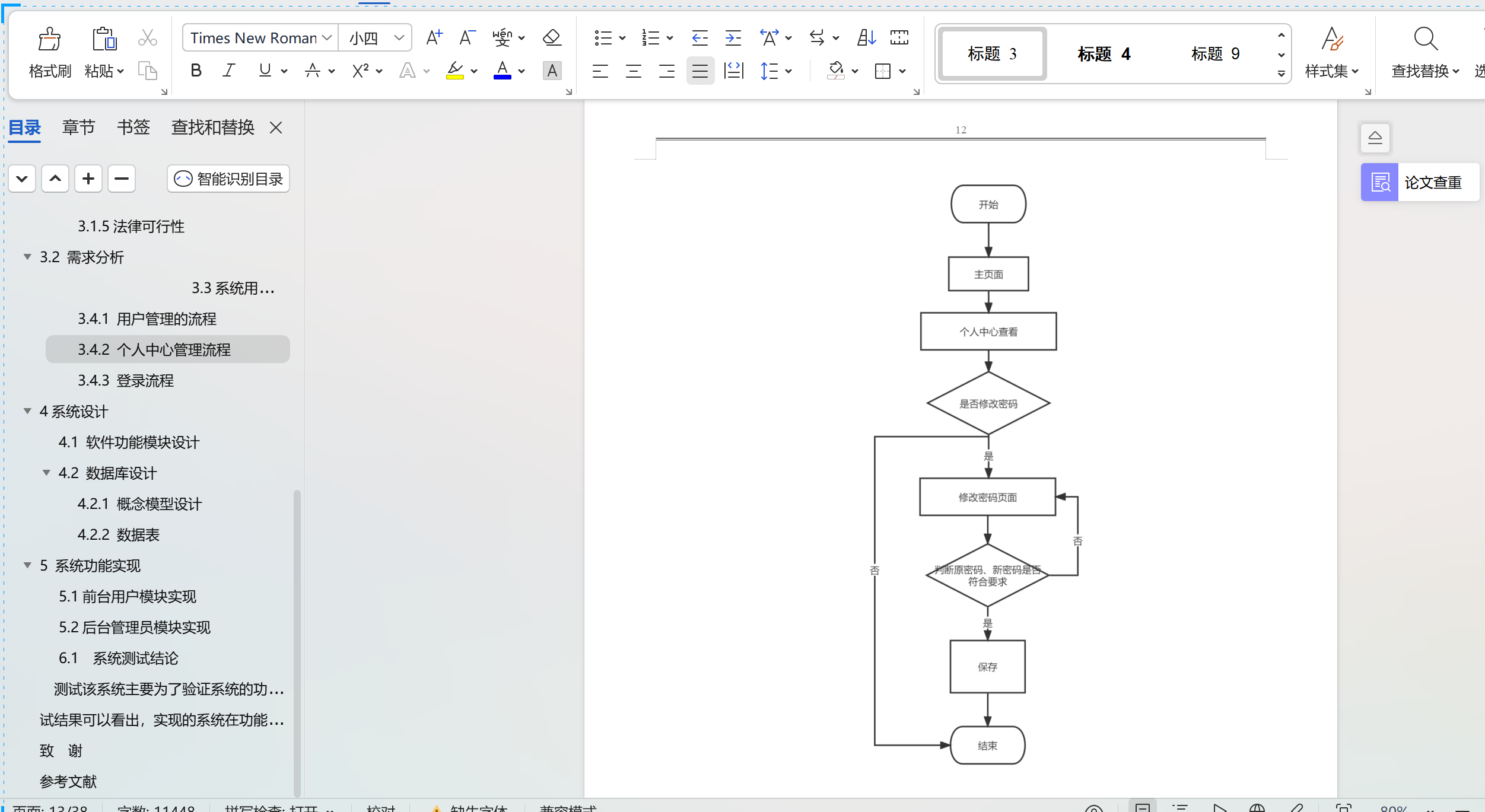Click the bulleted list icon

[605, 37]
